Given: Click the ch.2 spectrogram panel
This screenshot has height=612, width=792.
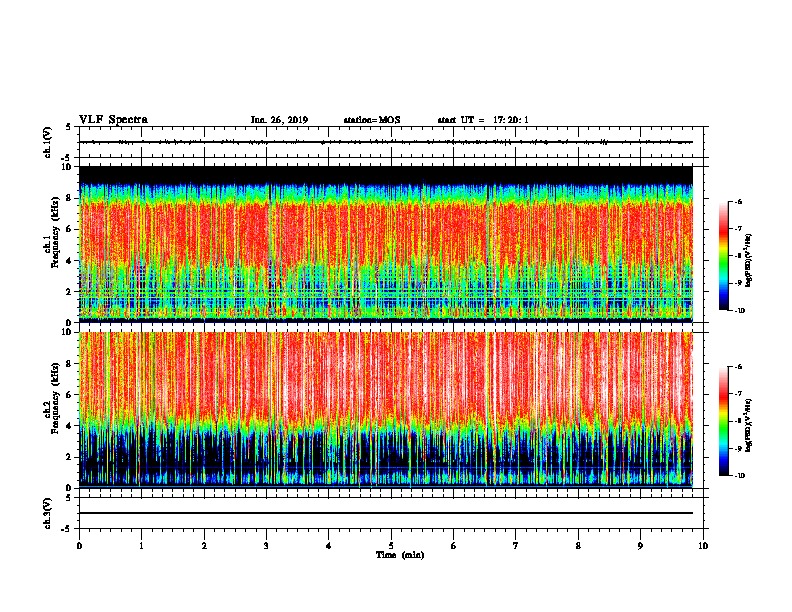Looking at the screenshot, I should pos(386,410).
